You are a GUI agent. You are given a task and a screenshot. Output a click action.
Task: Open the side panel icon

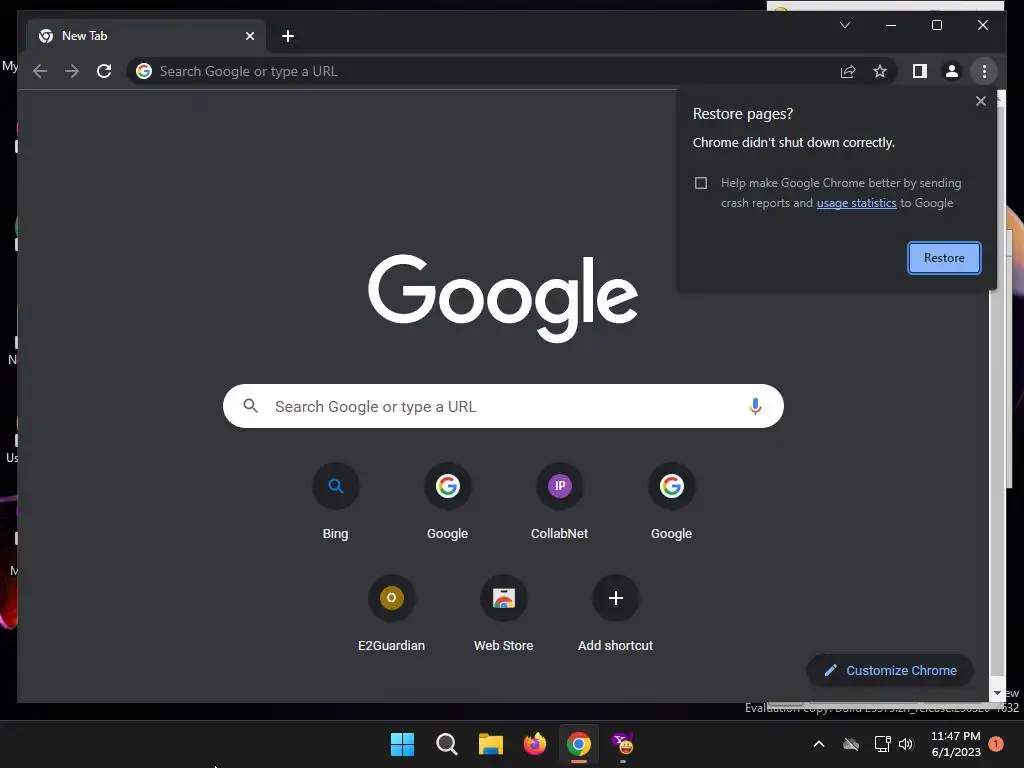[x=920, y=71]
